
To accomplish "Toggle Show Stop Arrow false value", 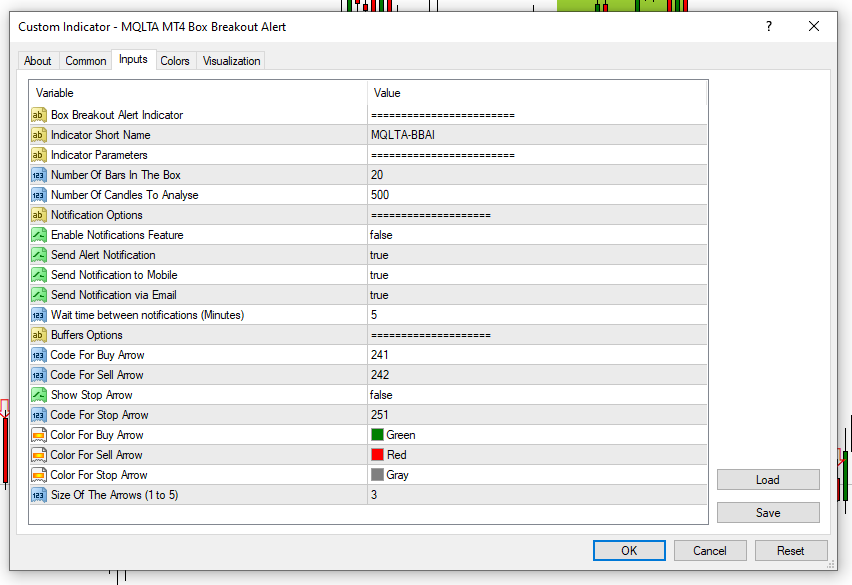I will [381, 395].
